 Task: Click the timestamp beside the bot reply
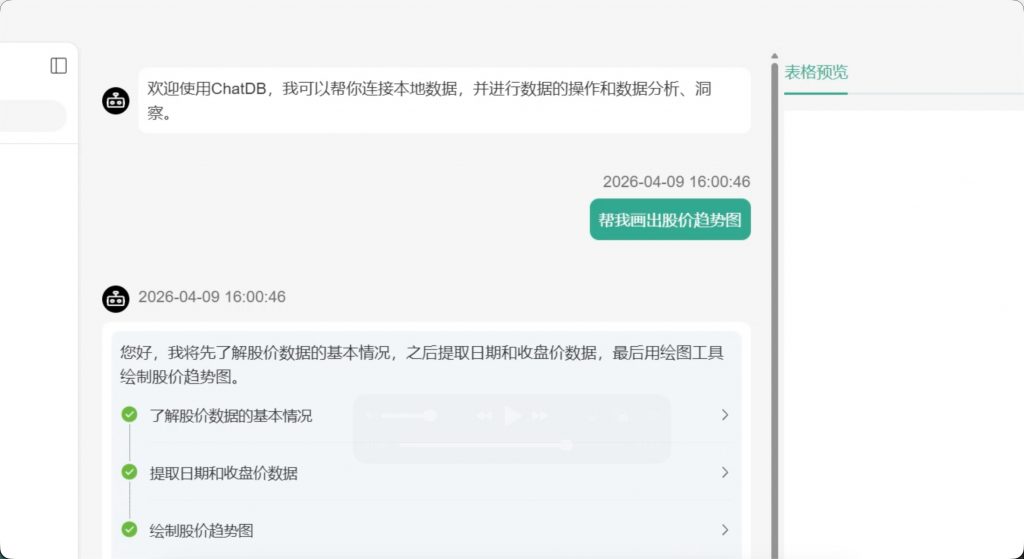[212, 296]
